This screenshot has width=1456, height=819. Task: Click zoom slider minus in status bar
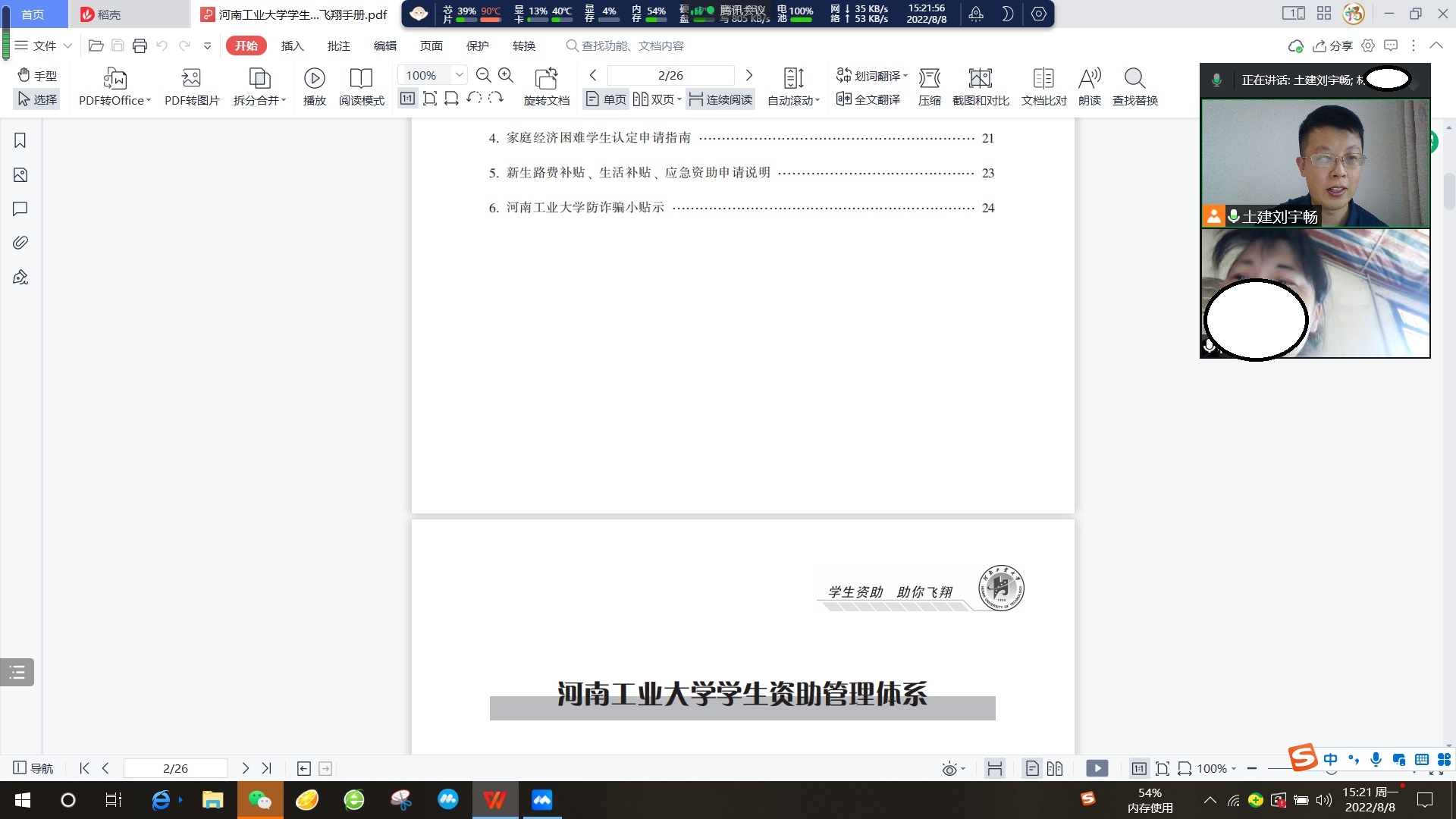(x=1252, y=768)
